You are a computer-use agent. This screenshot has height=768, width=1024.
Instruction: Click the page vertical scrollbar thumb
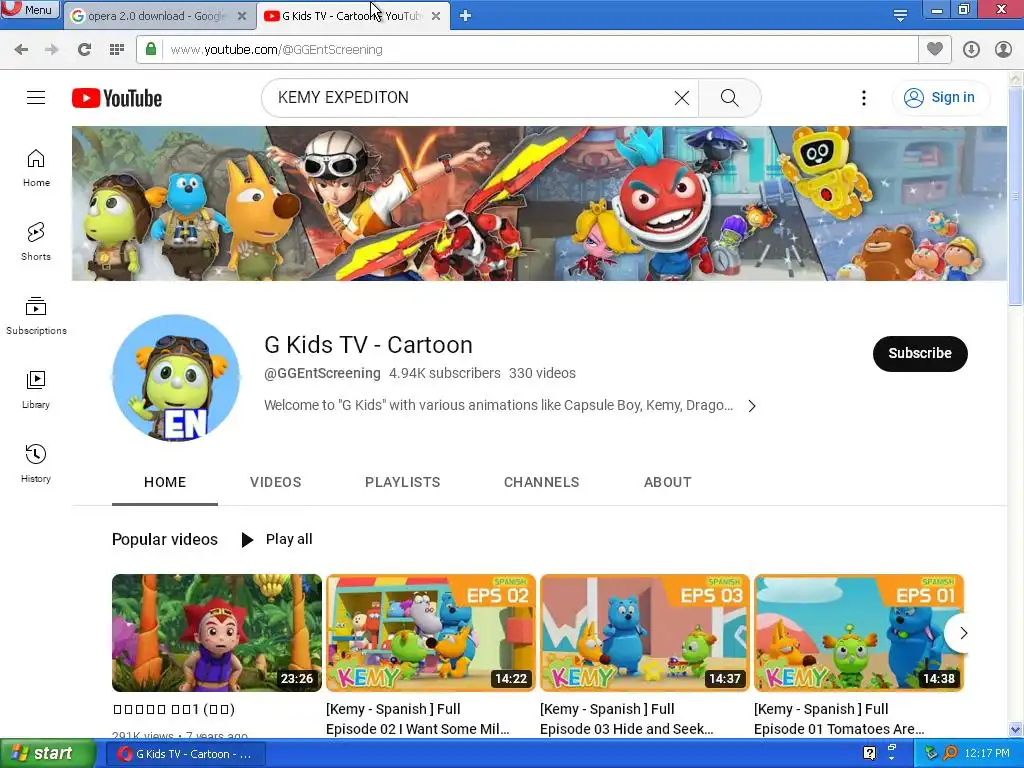click(1015, 196)
